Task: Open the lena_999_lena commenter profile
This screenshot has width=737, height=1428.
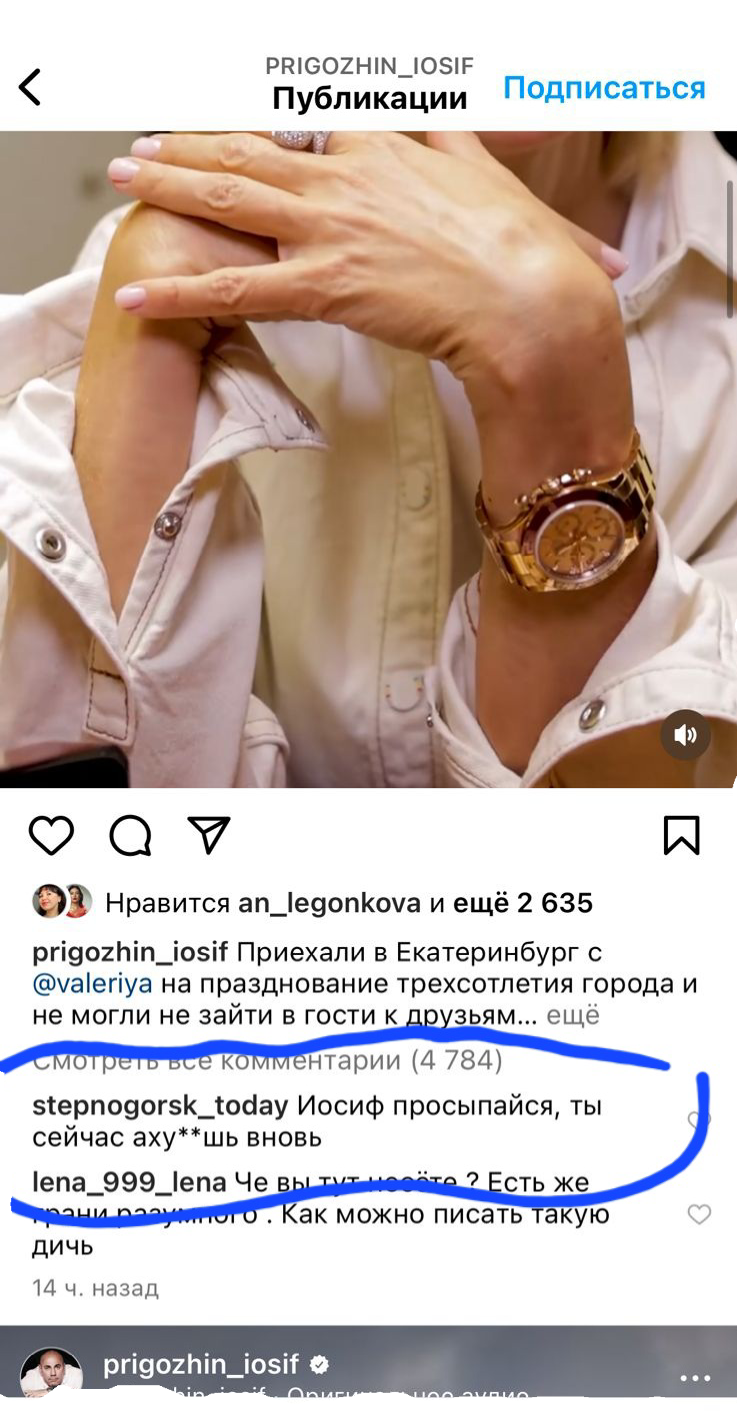Action: [x=129, y=1183]
